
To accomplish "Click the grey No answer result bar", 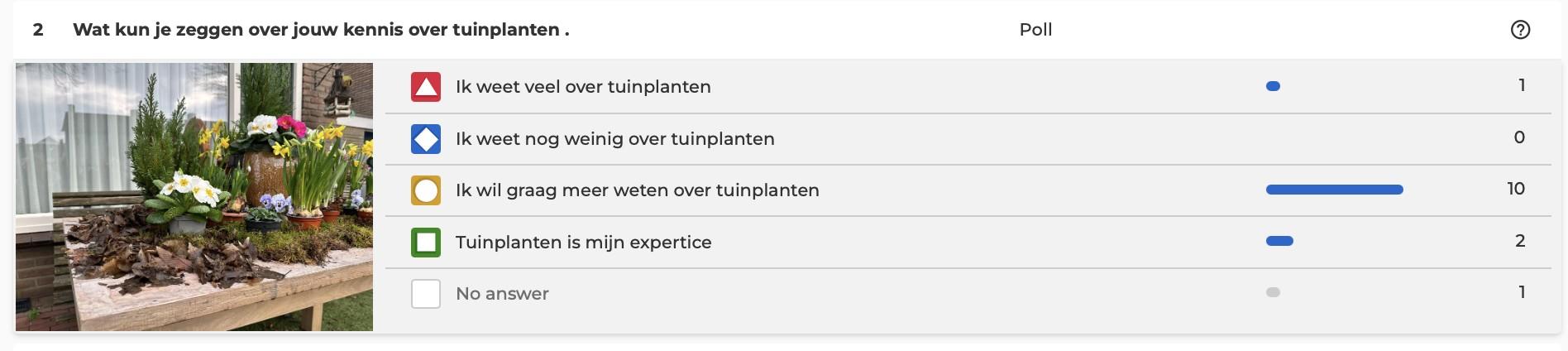I will pyautogui.click(x=1273, y=292).
